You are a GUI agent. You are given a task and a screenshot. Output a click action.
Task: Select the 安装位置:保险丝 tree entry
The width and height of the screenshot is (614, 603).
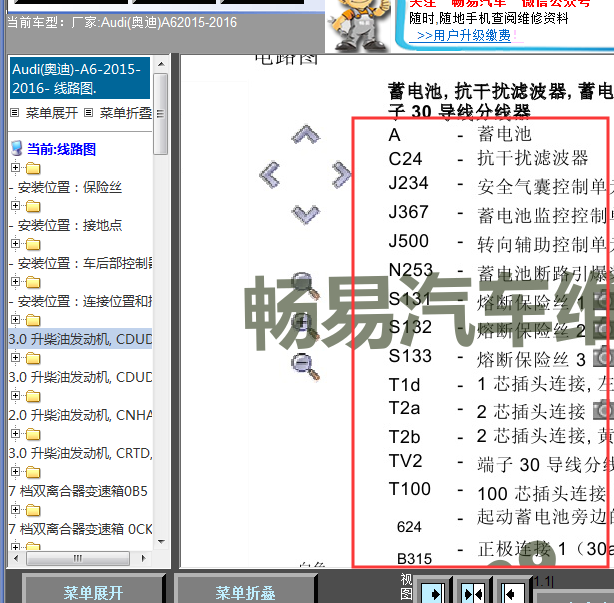tap(66, 187)
